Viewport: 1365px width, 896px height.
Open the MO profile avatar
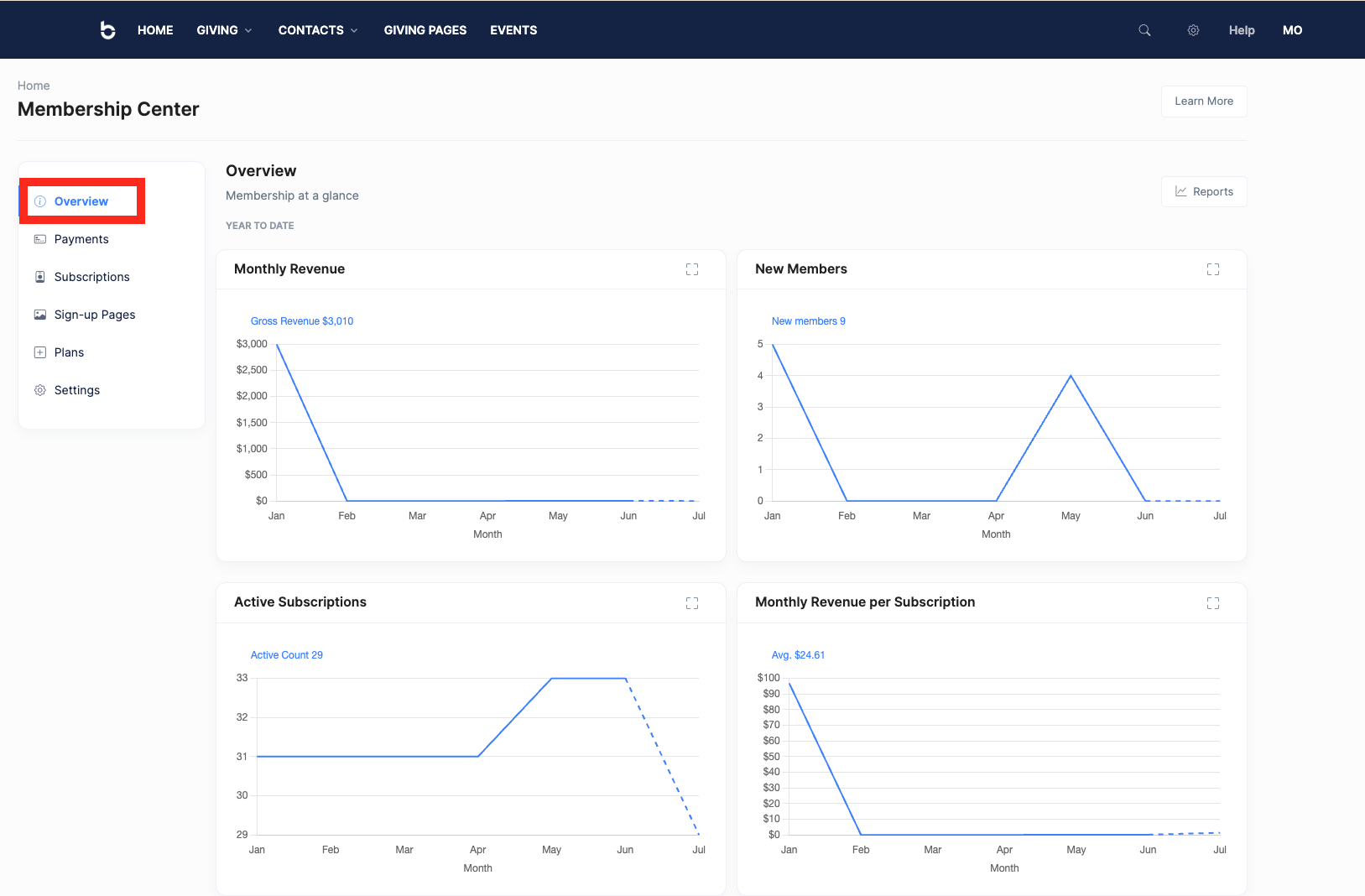tap(1292, 29)
